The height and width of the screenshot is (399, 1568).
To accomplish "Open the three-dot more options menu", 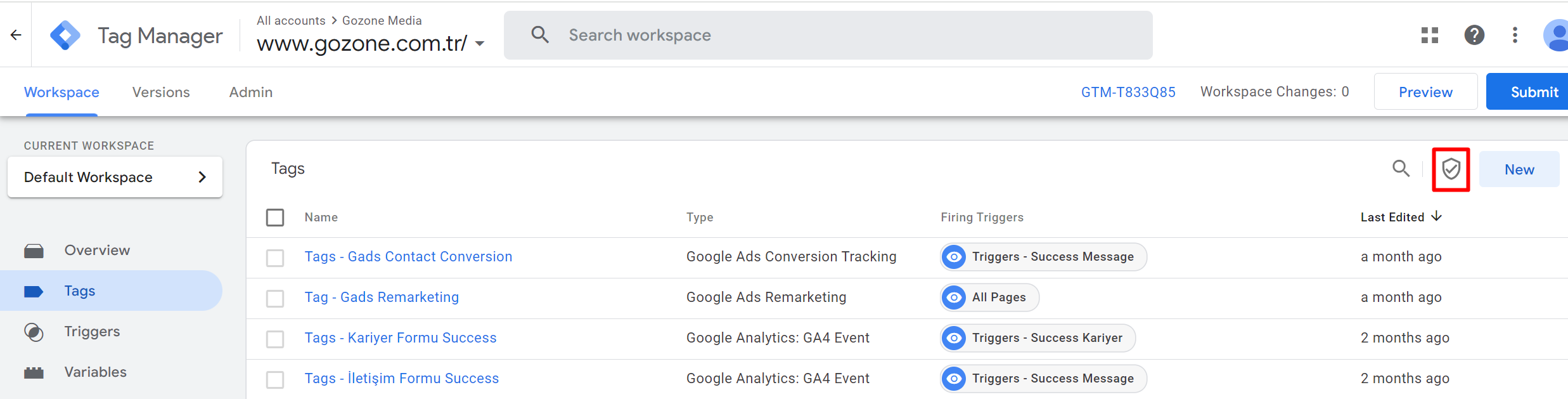I will click(1515, 36).
